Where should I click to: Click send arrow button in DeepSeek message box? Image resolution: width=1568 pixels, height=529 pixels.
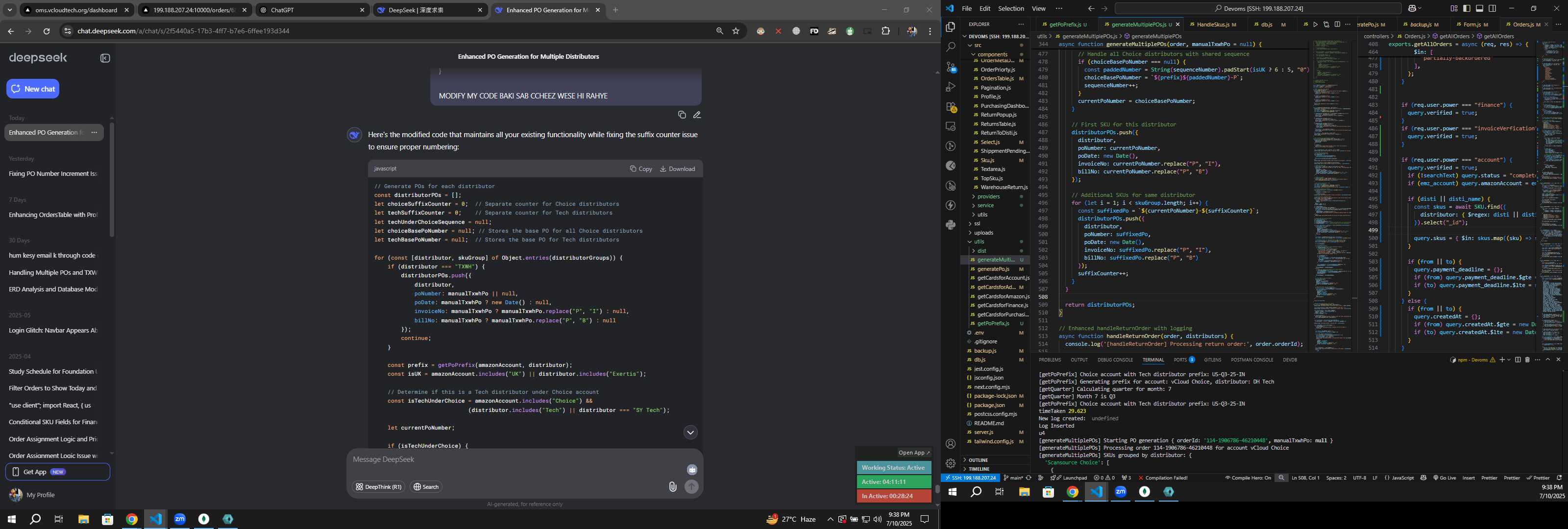pyautogui.click(x=691, y=486)
